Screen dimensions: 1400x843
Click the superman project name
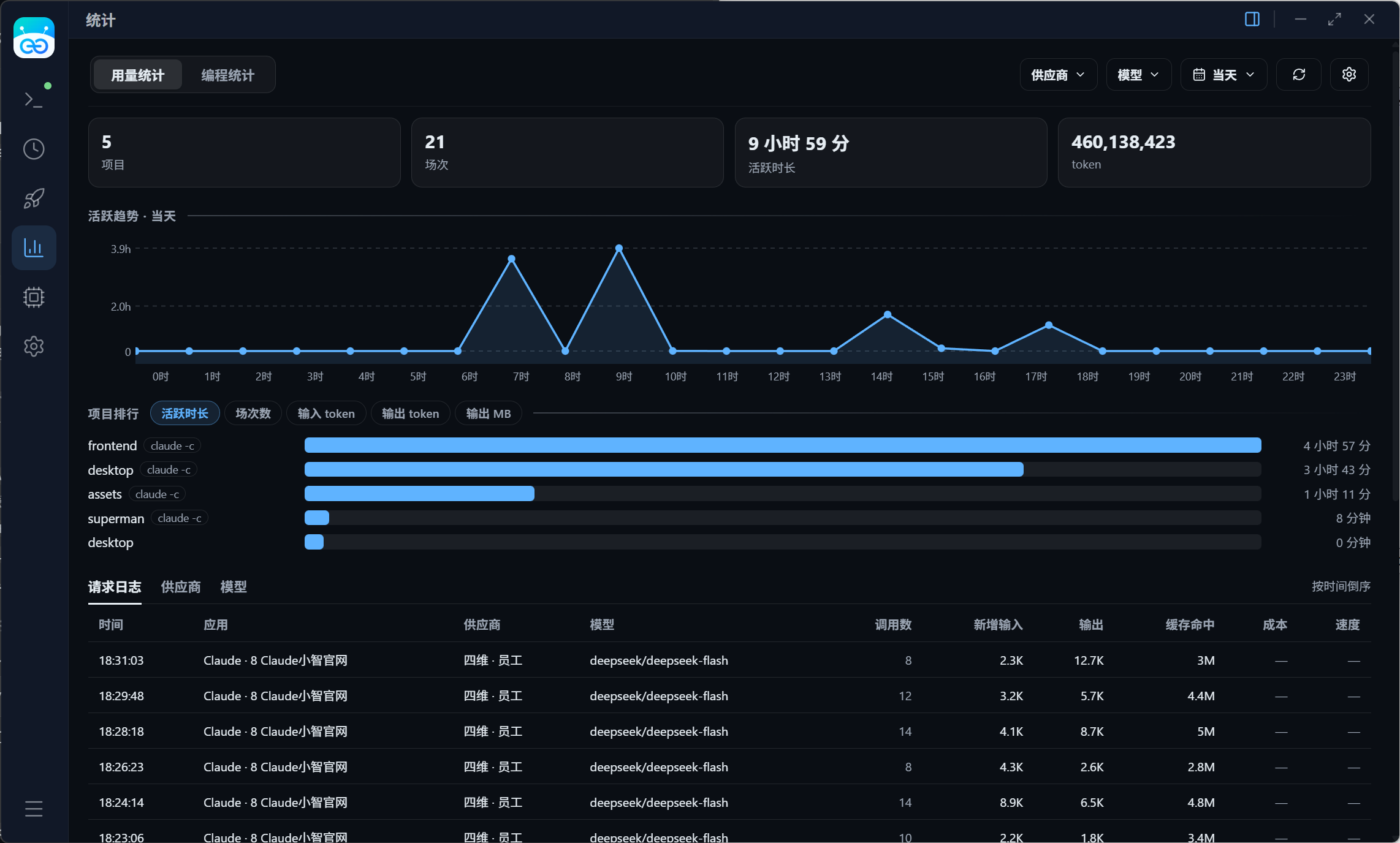coord(116,518)
